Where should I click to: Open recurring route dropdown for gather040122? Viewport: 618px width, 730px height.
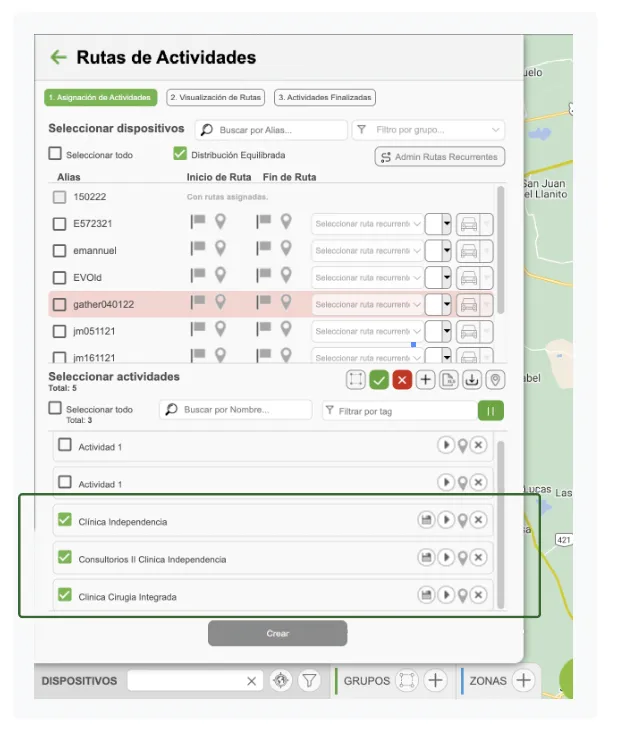pos(367,304)
